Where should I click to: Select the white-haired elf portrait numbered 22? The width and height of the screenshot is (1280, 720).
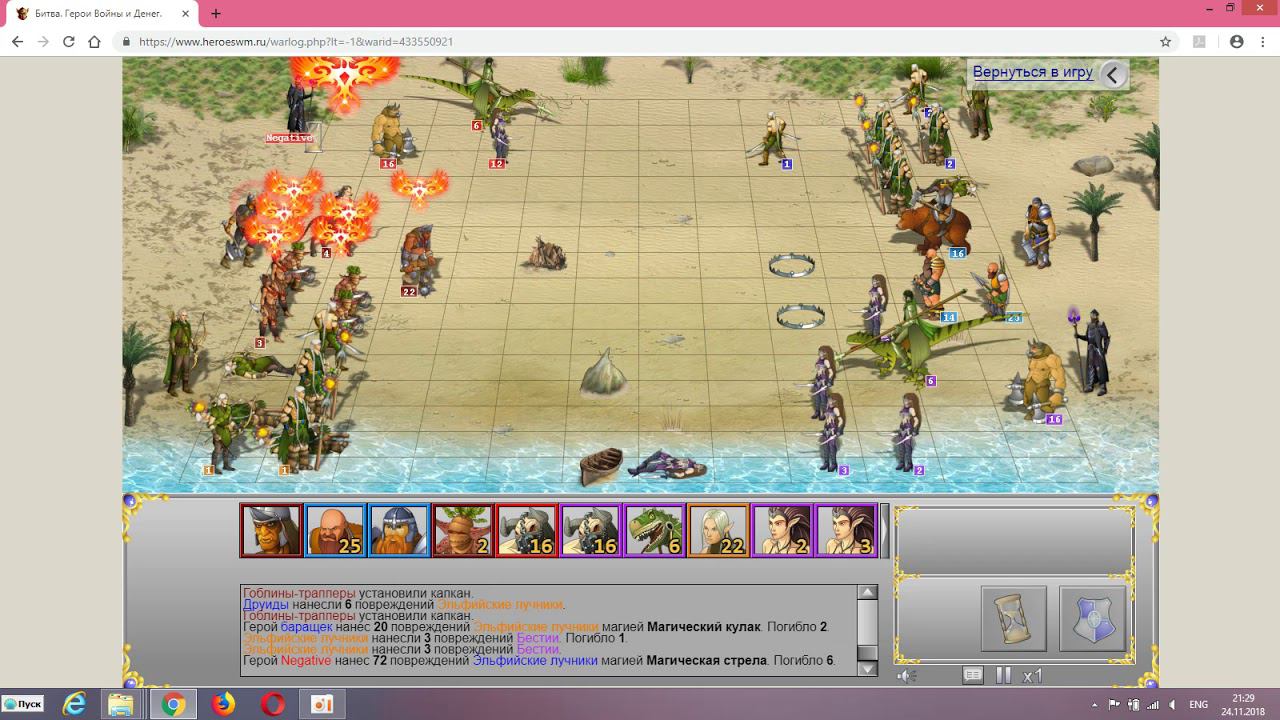click(x=719, y=530)
